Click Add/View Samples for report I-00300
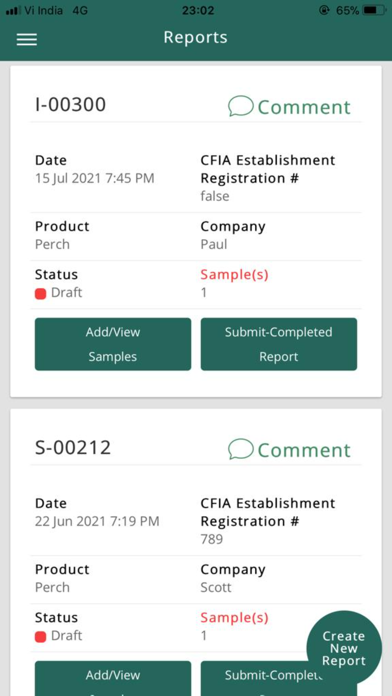392x696 pixels. [113, 344]
